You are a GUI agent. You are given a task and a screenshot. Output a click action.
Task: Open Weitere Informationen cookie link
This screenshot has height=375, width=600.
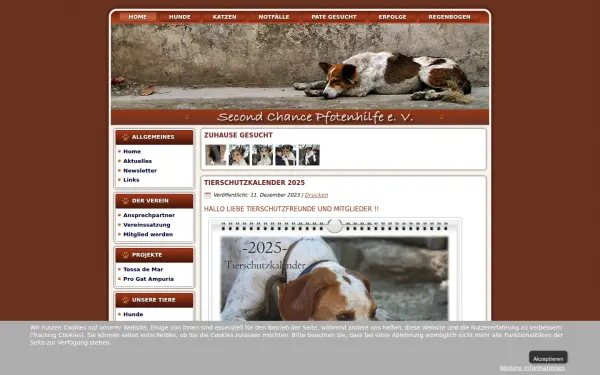pos(532,368)
